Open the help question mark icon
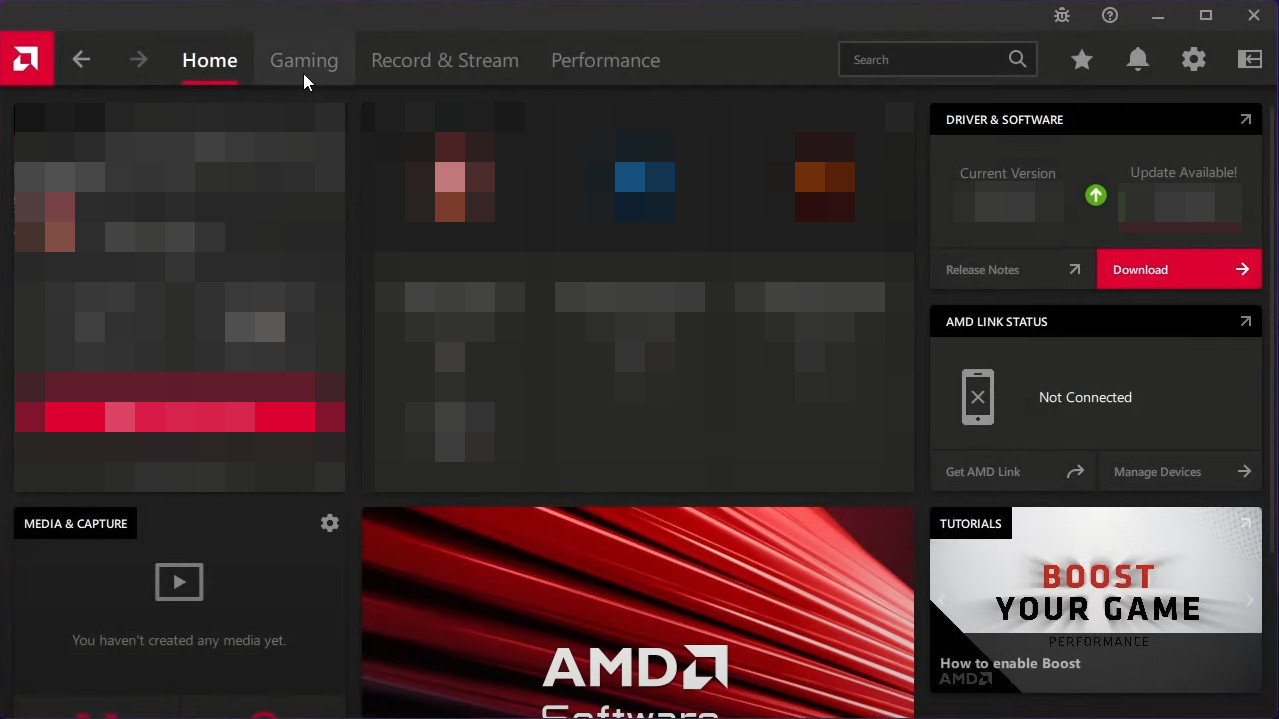The image size is (1279, 719). [x=1110, y=15]
